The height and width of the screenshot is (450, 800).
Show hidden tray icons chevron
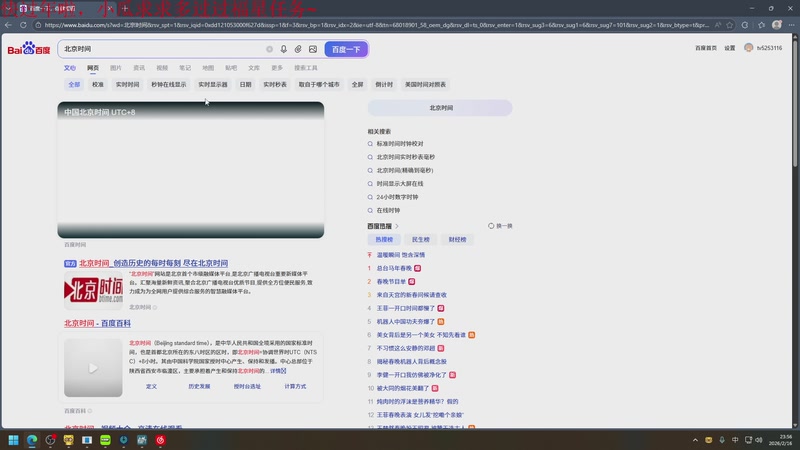695,440
